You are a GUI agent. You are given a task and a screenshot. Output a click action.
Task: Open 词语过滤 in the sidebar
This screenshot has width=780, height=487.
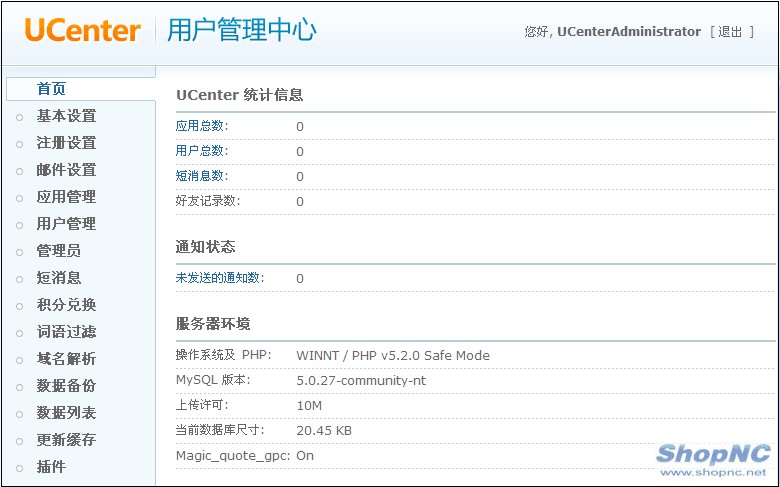tap(66, 331)
